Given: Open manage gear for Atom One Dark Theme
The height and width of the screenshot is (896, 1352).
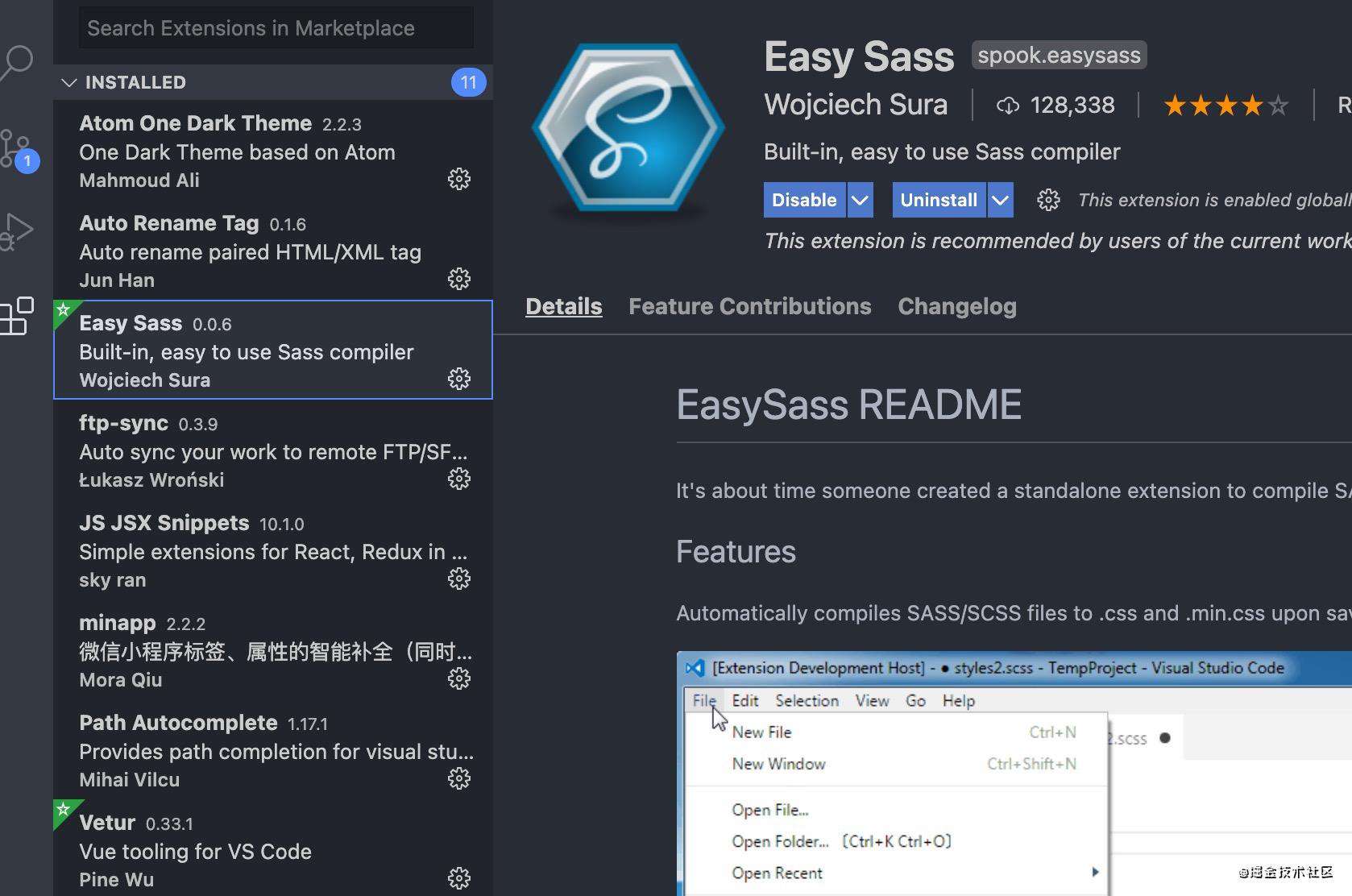Looking at the screenshot, I should (x=459, y=179).
